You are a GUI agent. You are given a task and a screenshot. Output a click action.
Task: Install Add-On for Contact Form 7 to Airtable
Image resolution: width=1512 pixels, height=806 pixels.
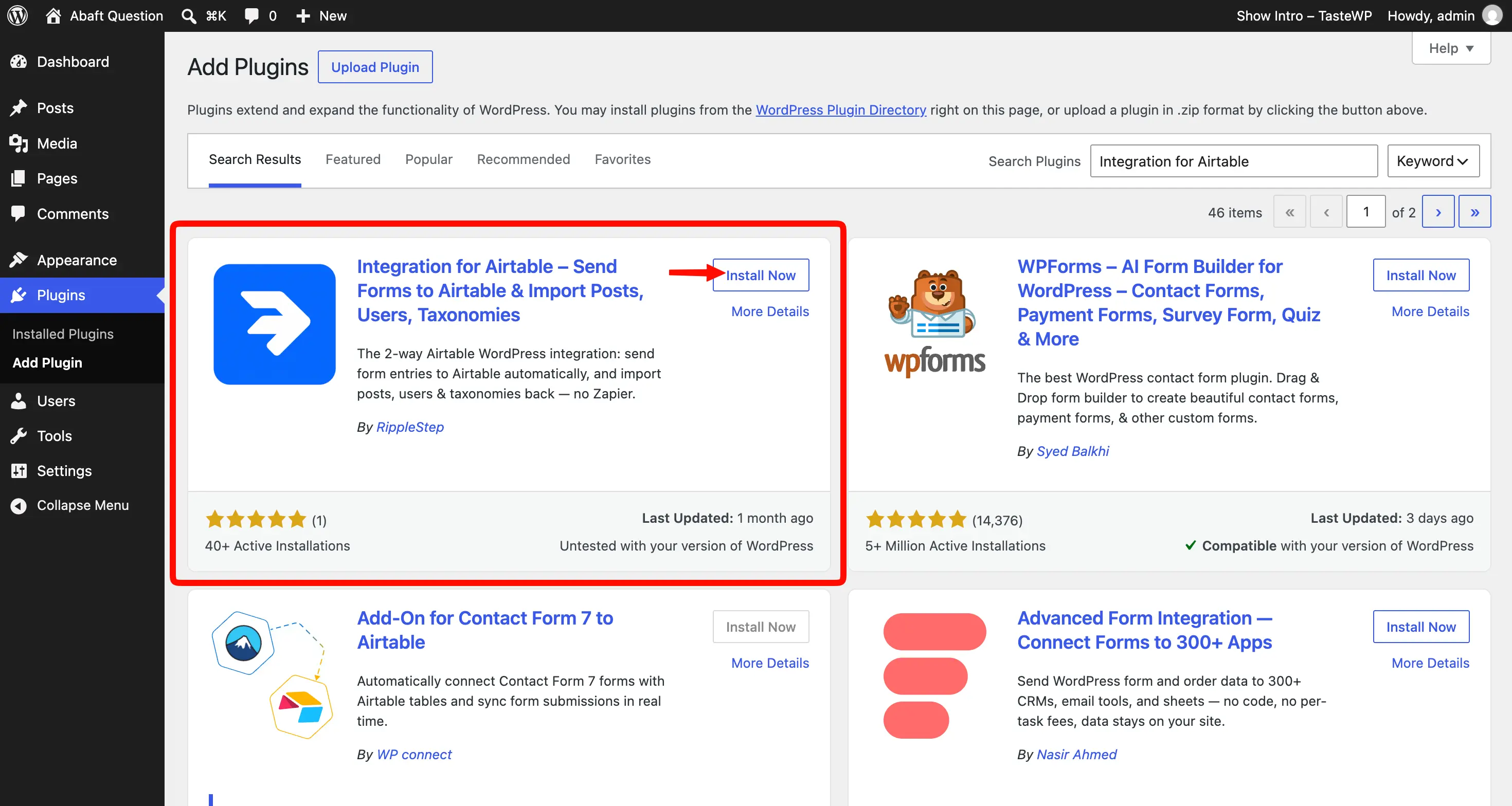coord(761,627)
